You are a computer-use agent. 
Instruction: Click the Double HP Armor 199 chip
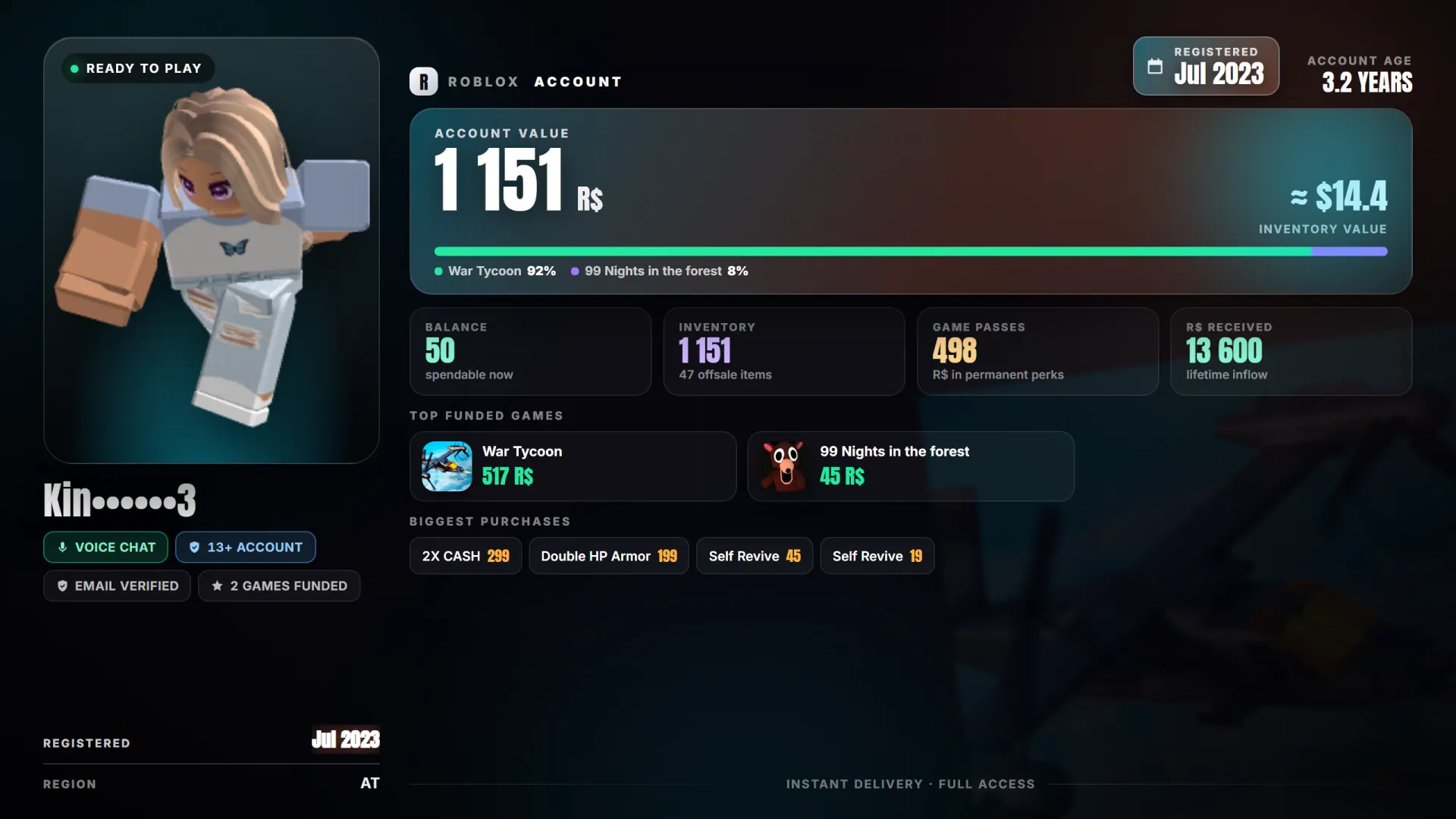click(x=609, y=556)
